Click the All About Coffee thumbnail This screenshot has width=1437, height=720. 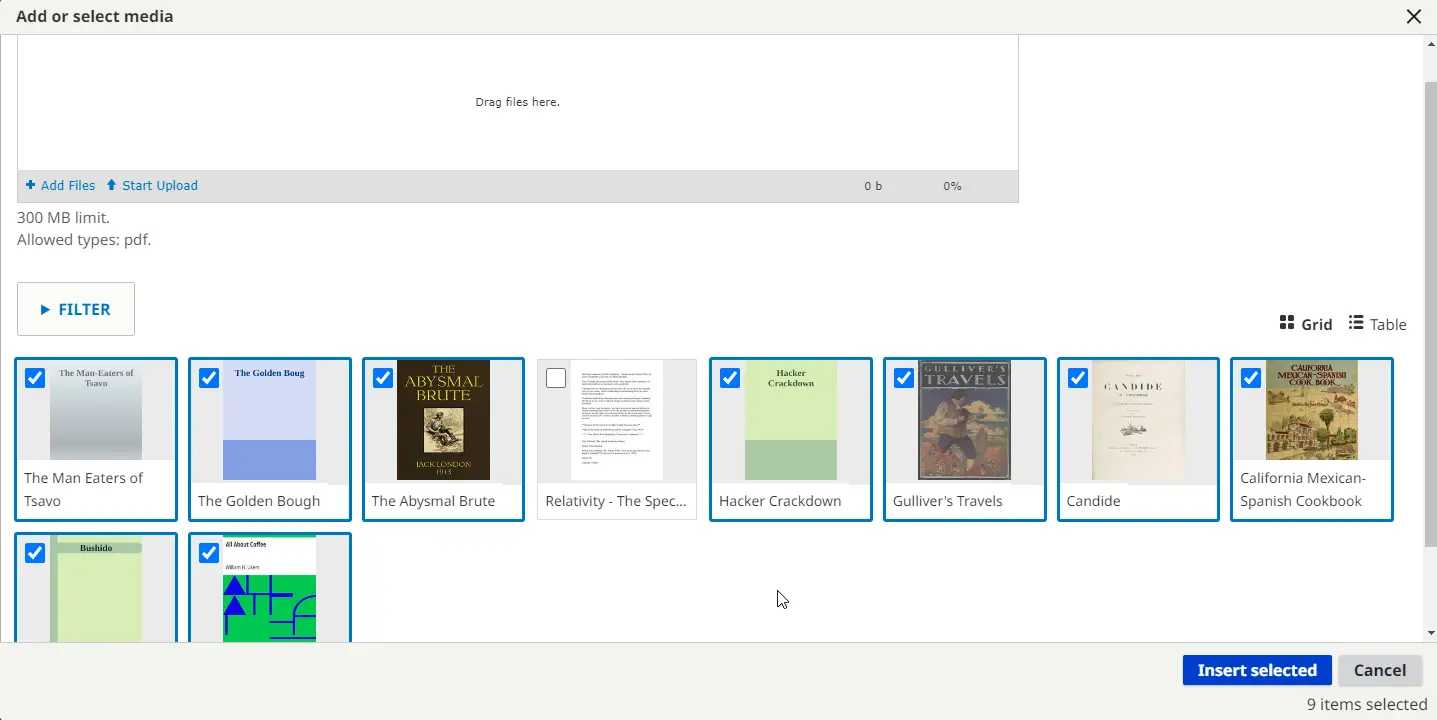(269, 590)
